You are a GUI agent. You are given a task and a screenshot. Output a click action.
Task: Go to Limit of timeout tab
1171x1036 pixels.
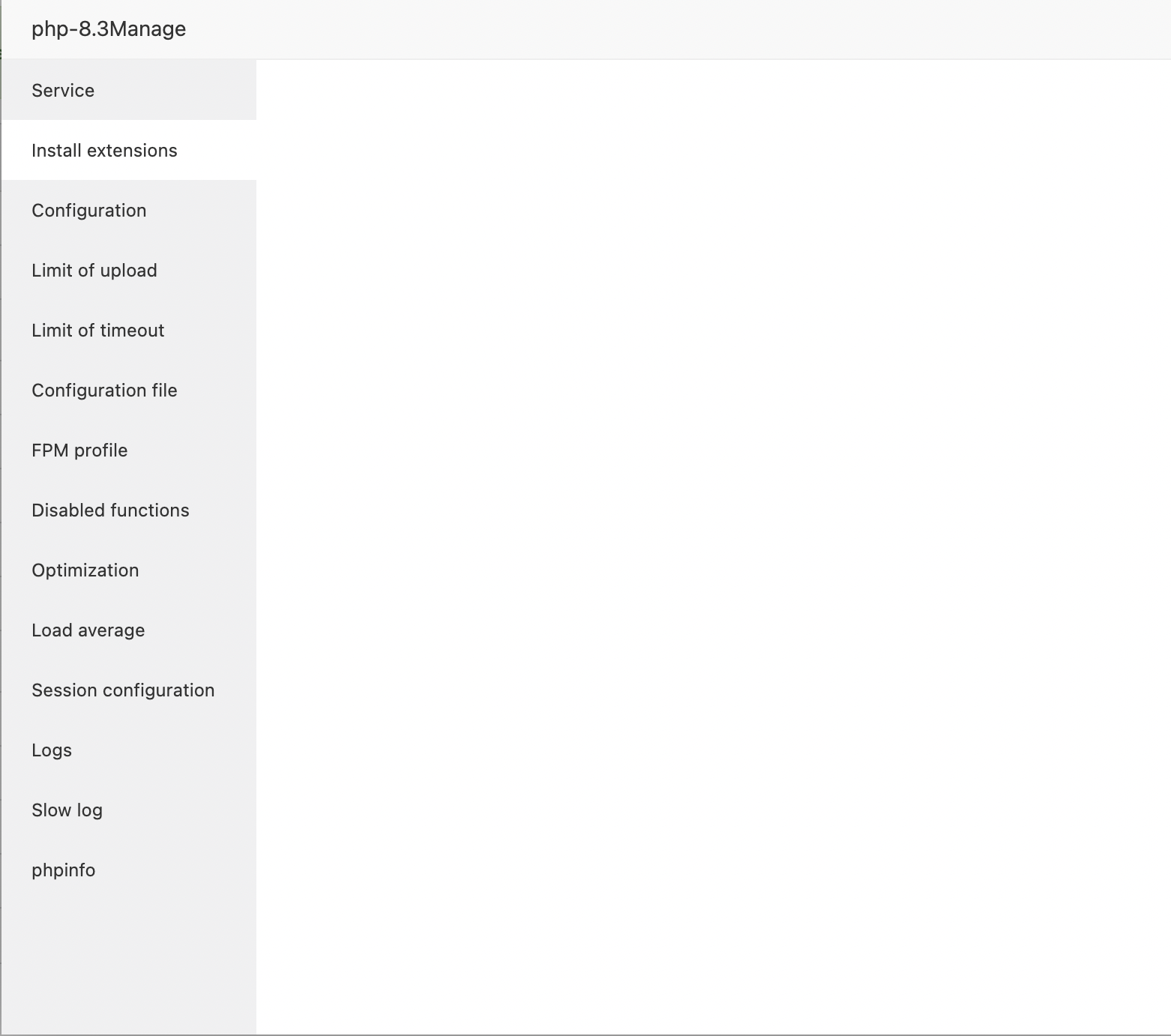pyautogui.click(x=129, y=330)
